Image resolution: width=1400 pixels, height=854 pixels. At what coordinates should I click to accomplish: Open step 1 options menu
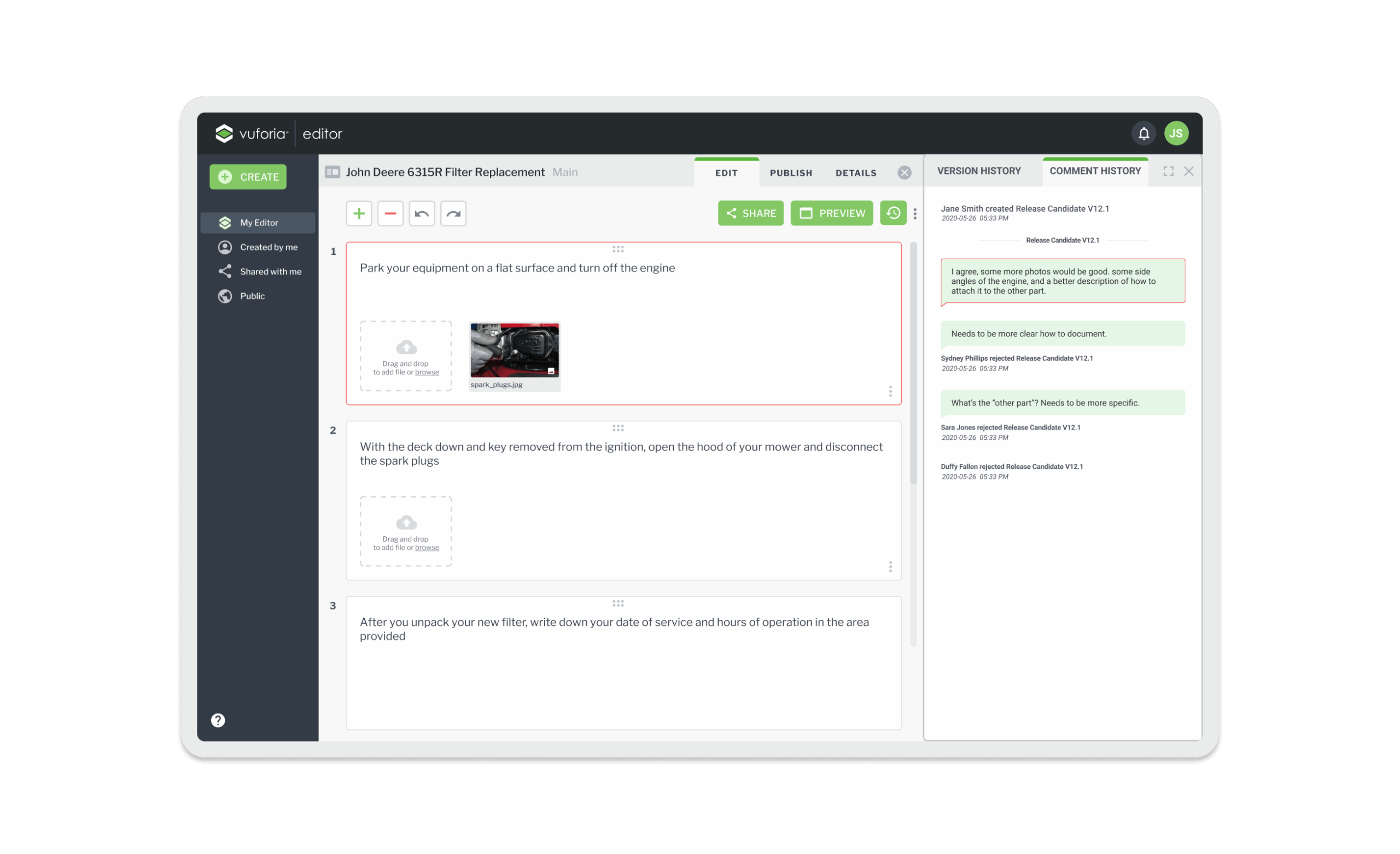(890, 391)
